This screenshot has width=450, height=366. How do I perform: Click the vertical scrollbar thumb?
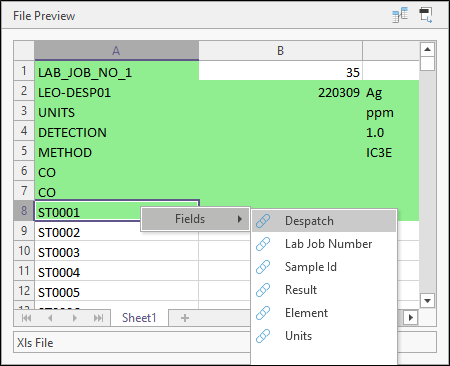click(x=427, y=64)
